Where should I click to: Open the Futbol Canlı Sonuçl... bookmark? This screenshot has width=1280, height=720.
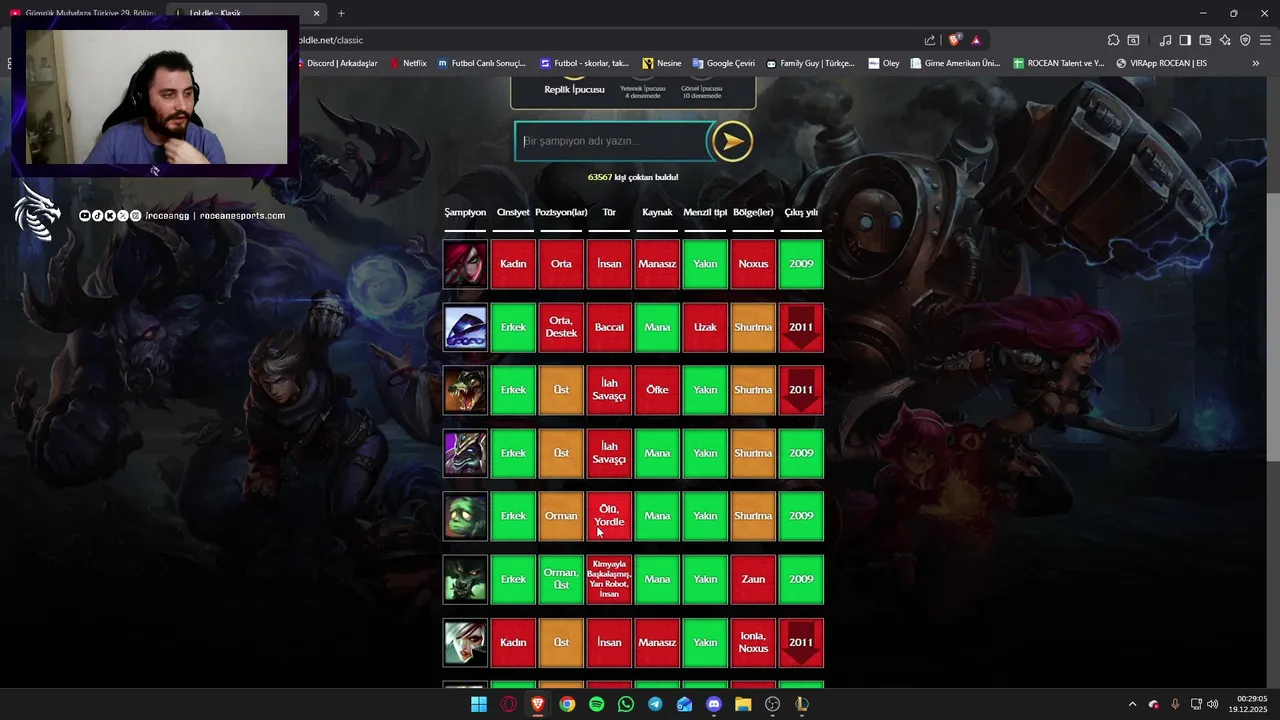pyautogui.click(x=480, y=63)
